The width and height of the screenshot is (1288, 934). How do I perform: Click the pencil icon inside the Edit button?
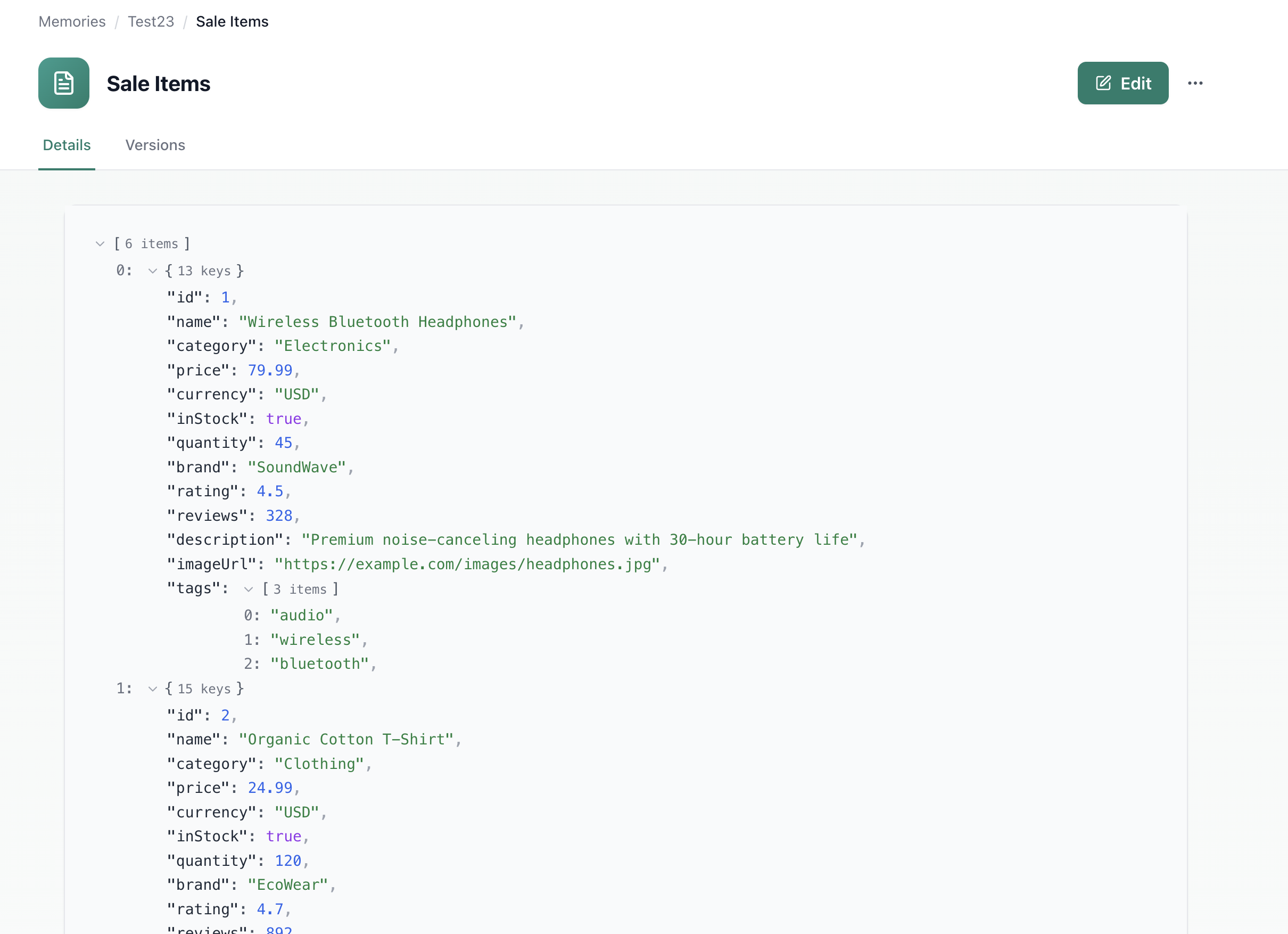point(1102,83)
